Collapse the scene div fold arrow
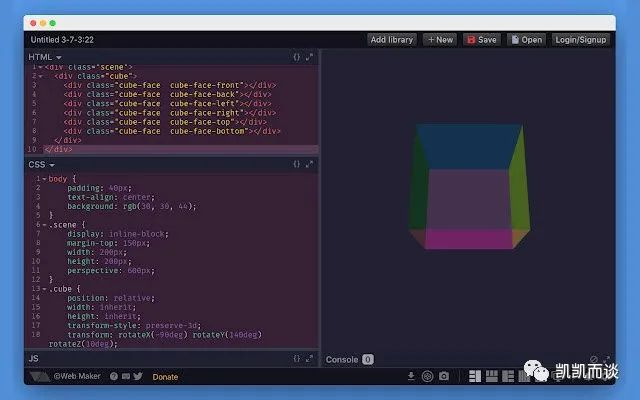 [40, 67]
